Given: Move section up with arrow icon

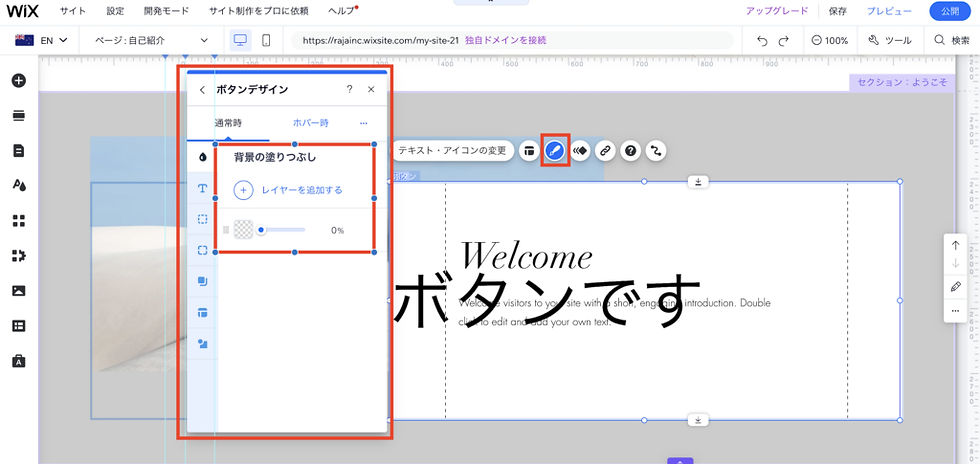Looking at the screenshot, I should 956,245.
